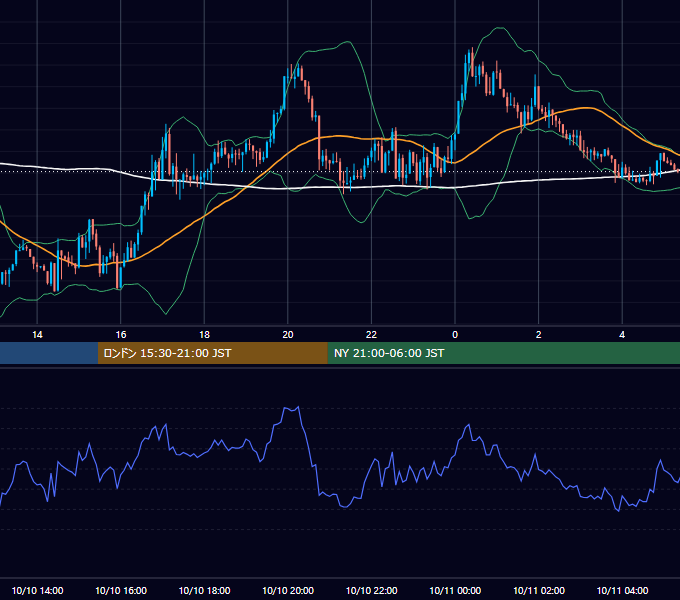The width and height of the screenshot is (680, 600).
Task: Click hour label 0 on price chart axis
Action: (x=455, y=335)
